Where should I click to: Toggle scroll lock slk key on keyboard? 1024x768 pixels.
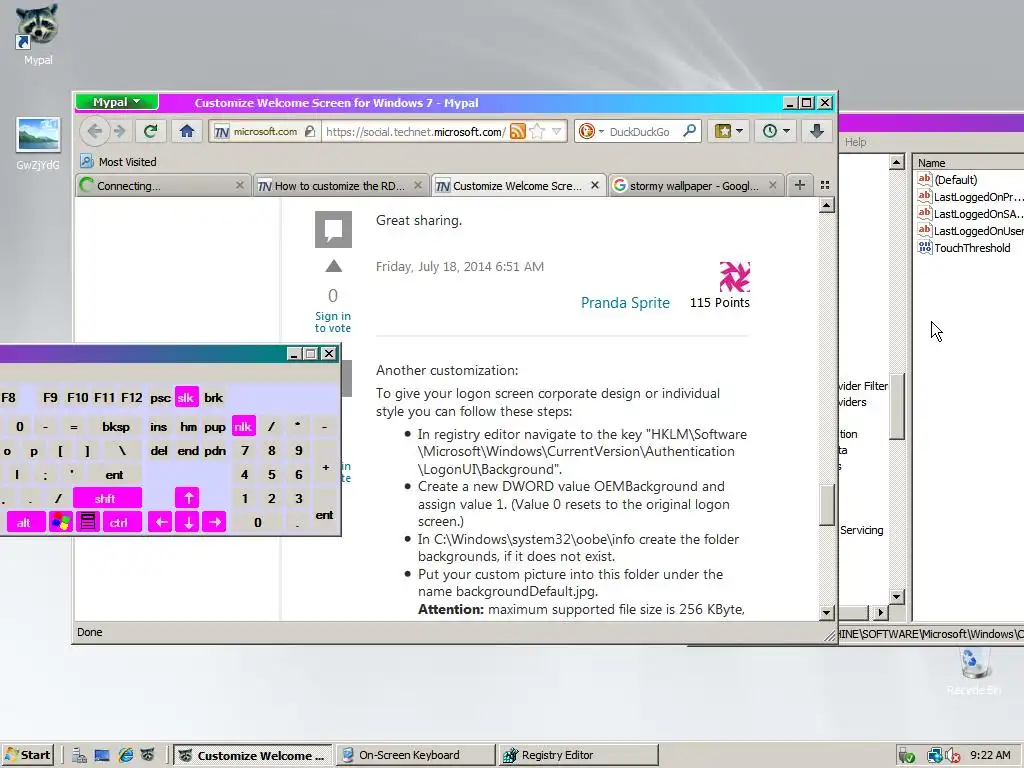coord(186,398)
